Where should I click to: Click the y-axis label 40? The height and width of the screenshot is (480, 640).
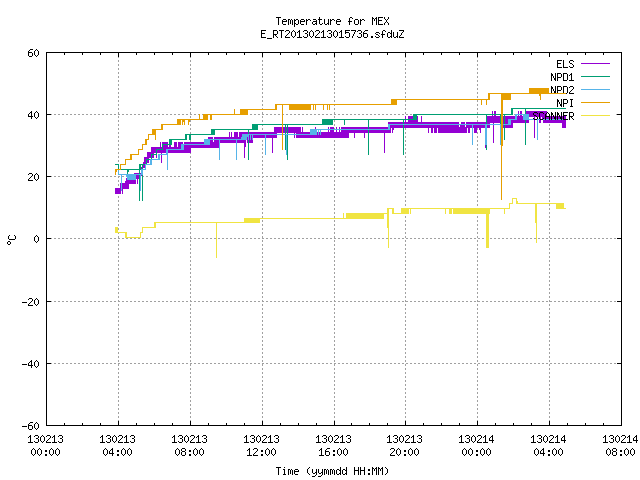click(33, 115)
